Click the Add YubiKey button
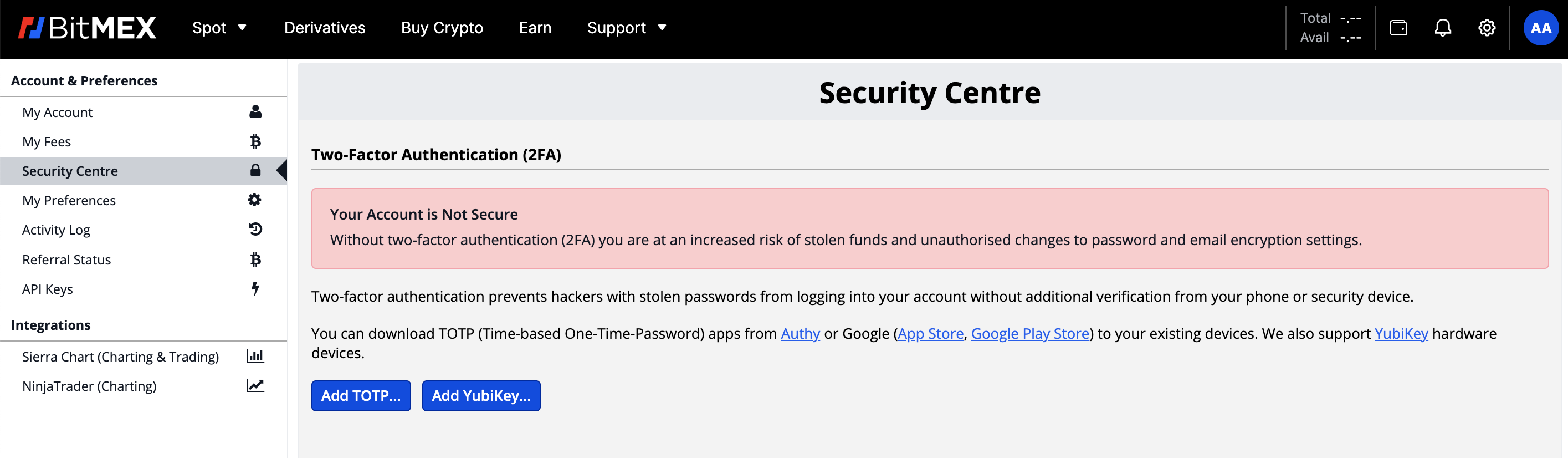 coord(481,396)
